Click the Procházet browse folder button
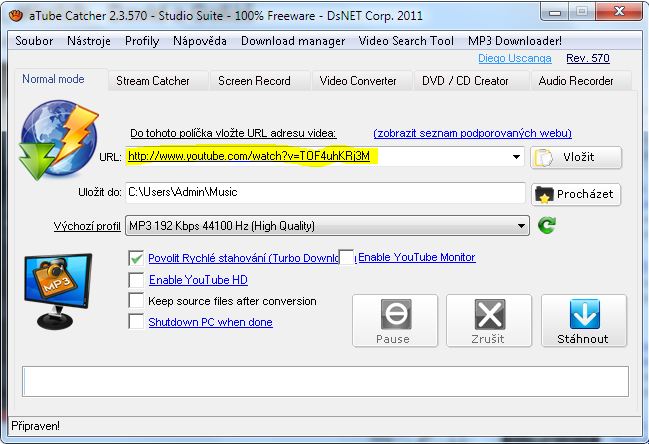The height and width of the screenshot is (444, 649). tap(576, 194)
